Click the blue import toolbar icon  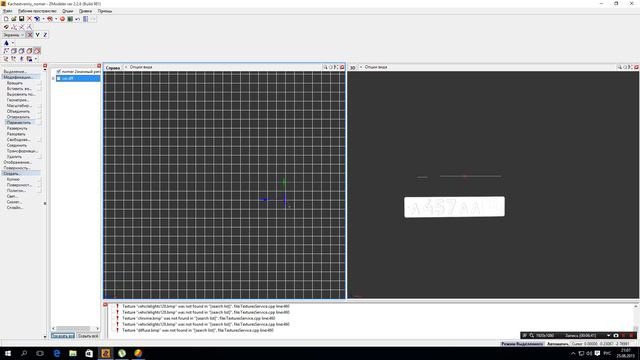[x=37, y=19]
